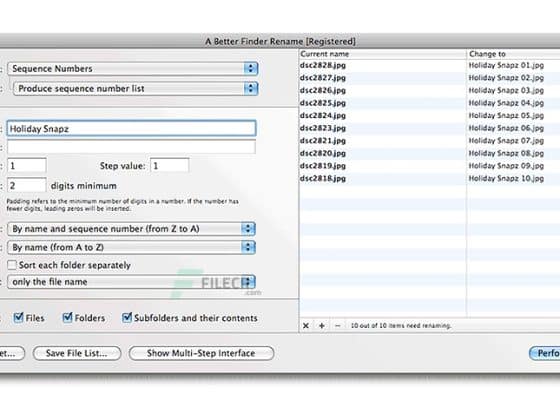Click the digits minimum padding field
The image size is (560, 420).
click(x=27, y=185)
